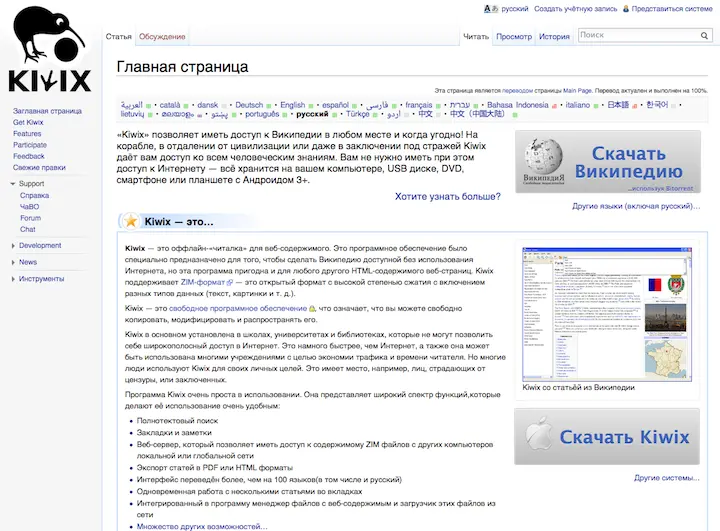Open Forum under Support
Image resolution: width=720 pixels, height=531 pixels.
click(x=30, y=218)
